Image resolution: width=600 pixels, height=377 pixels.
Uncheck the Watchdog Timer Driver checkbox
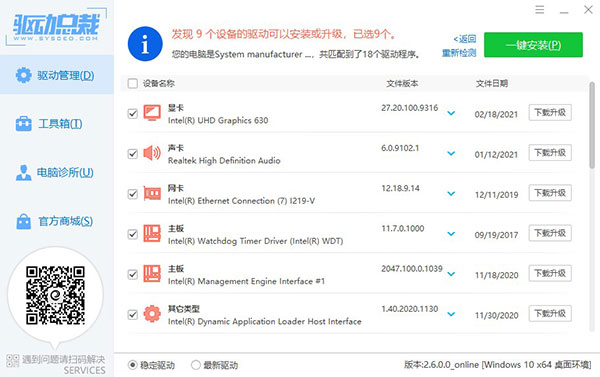tap(132, 234)
